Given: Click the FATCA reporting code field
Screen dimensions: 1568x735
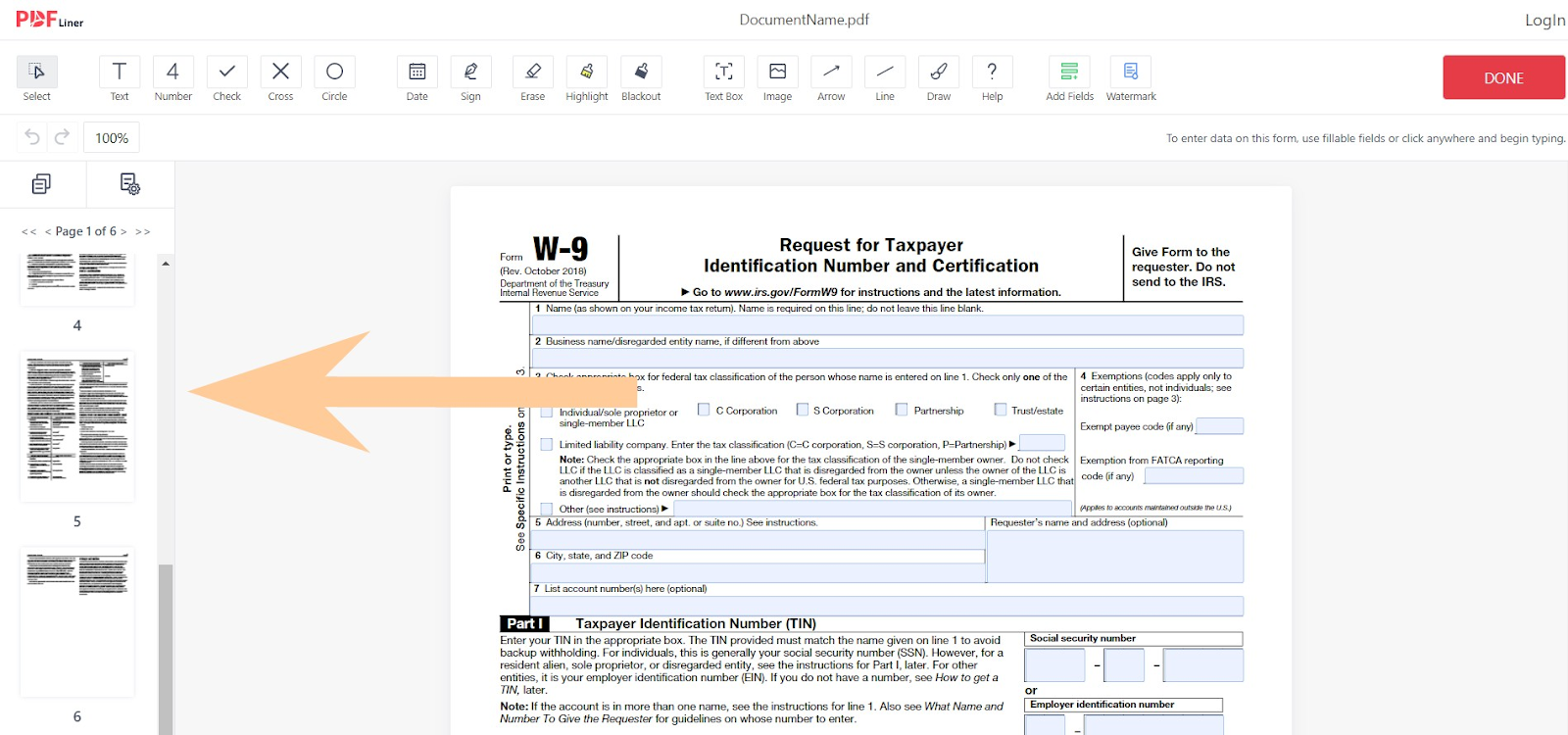Looking at the screenshot, I should pos(1194,475).
